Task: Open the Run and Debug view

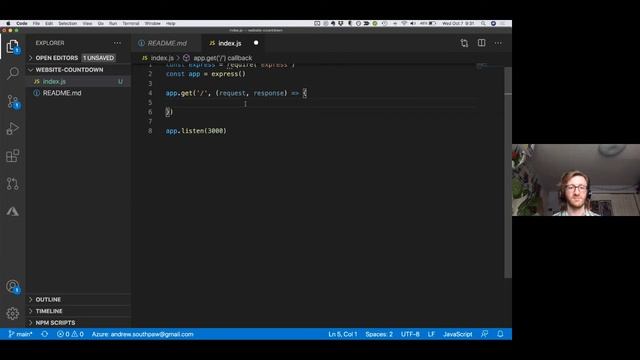Action: click(x=13, y=129)
